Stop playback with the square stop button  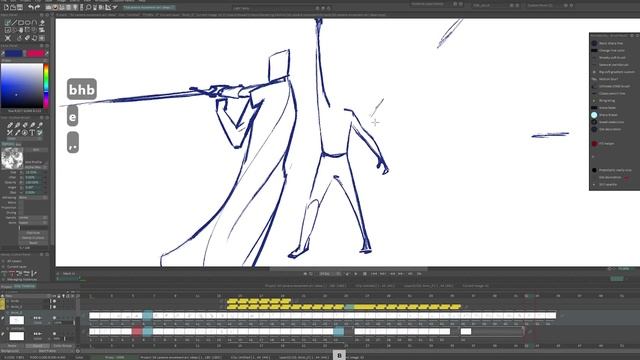(x=364, y=274)
